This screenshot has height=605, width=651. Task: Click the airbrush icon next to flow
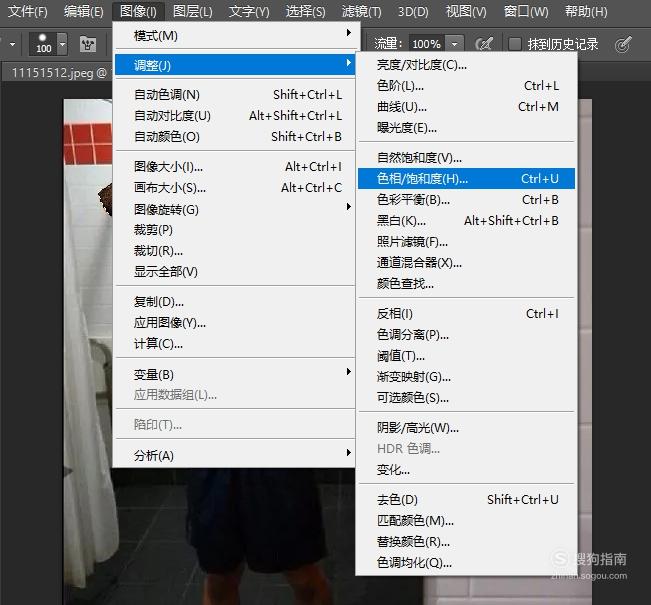pyautogui.click(x=485, y=44)
